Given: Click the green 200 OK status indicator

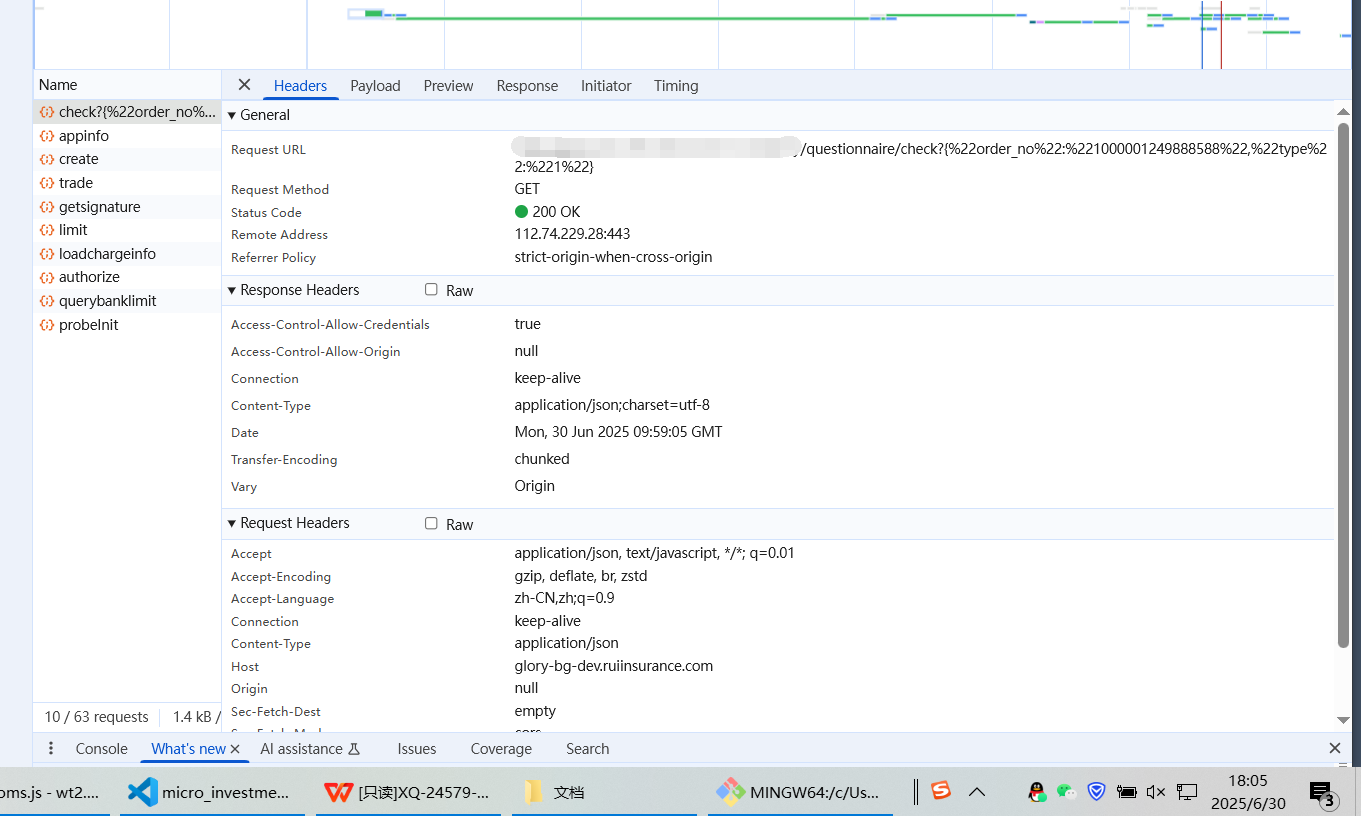Looking at the screenshot, I should 521,212.
